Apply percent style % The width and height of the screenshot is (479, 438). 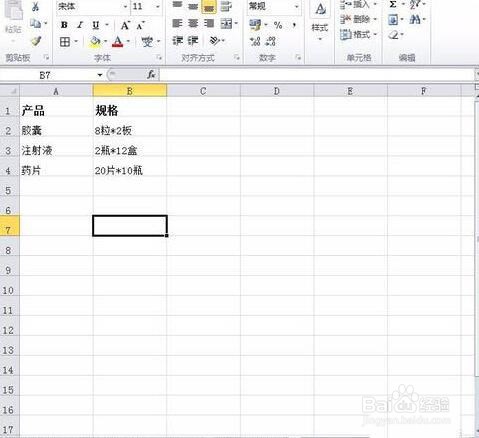[278, 25]
